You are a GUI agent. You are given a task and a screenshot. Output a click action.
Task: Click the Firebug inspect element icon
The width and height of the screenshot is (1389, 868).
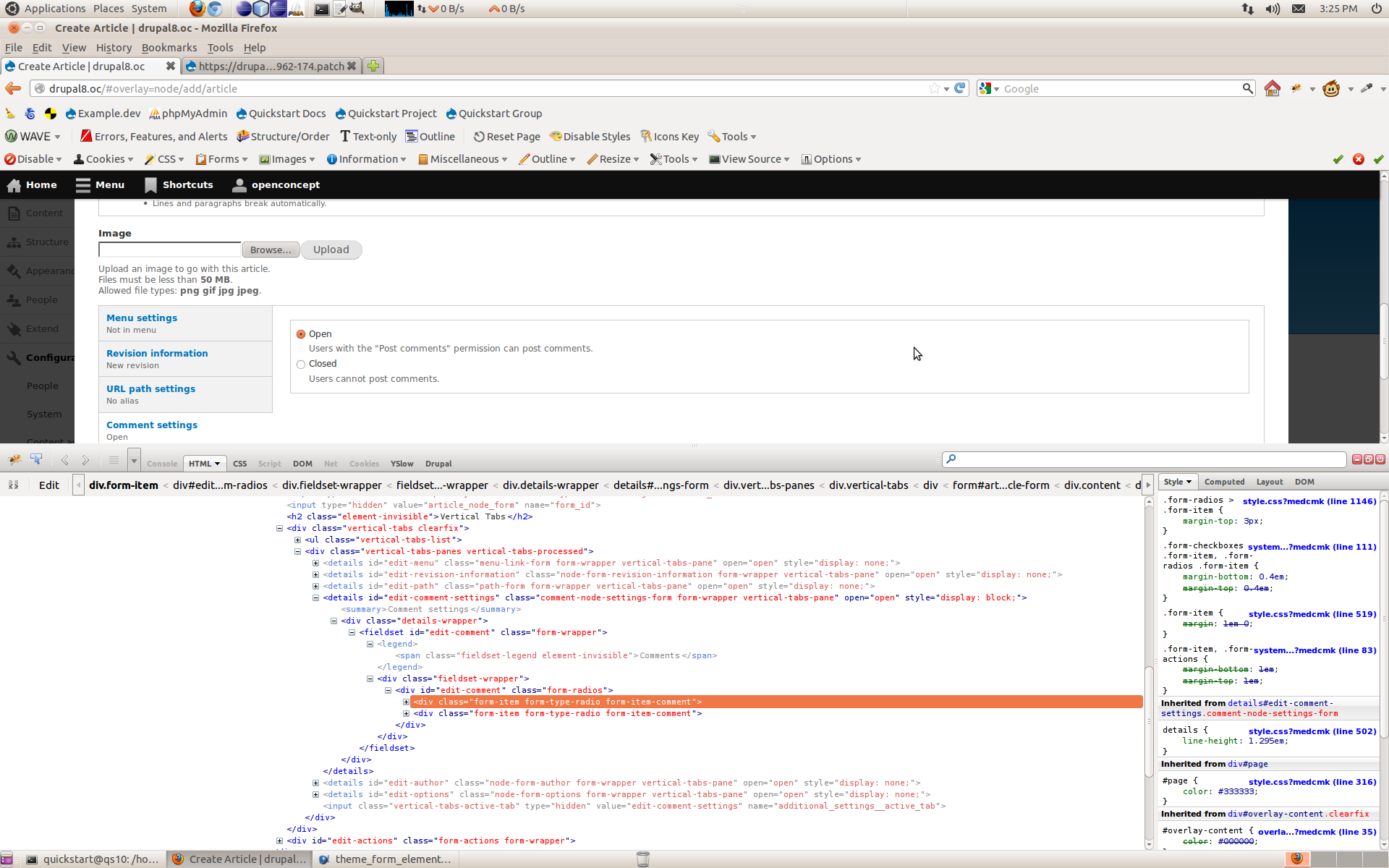click(36, 460)
